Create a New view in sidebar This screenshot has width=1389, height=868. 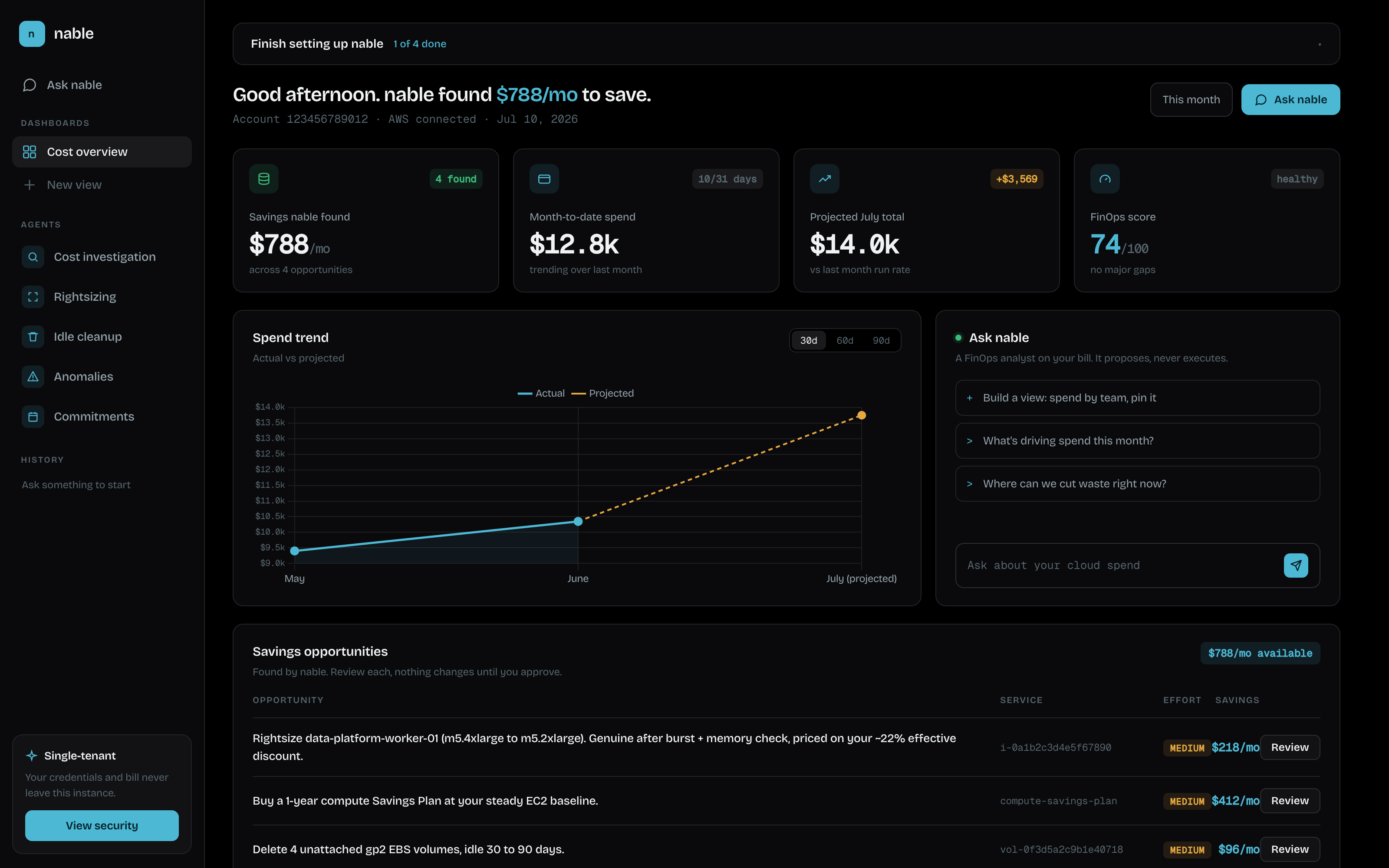[102, 185]
